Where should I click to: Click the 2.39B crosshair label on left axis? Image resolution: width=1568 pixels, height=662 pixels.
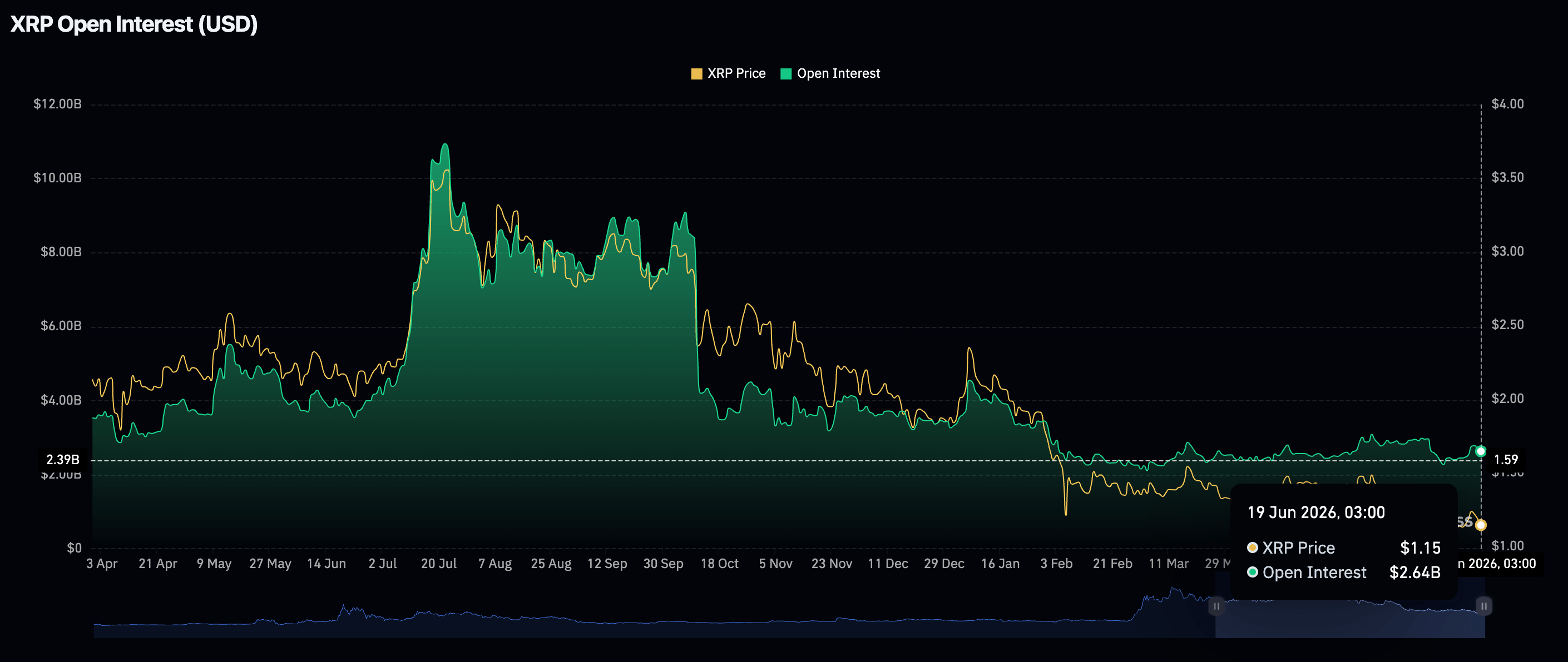(x=63, y=460)
